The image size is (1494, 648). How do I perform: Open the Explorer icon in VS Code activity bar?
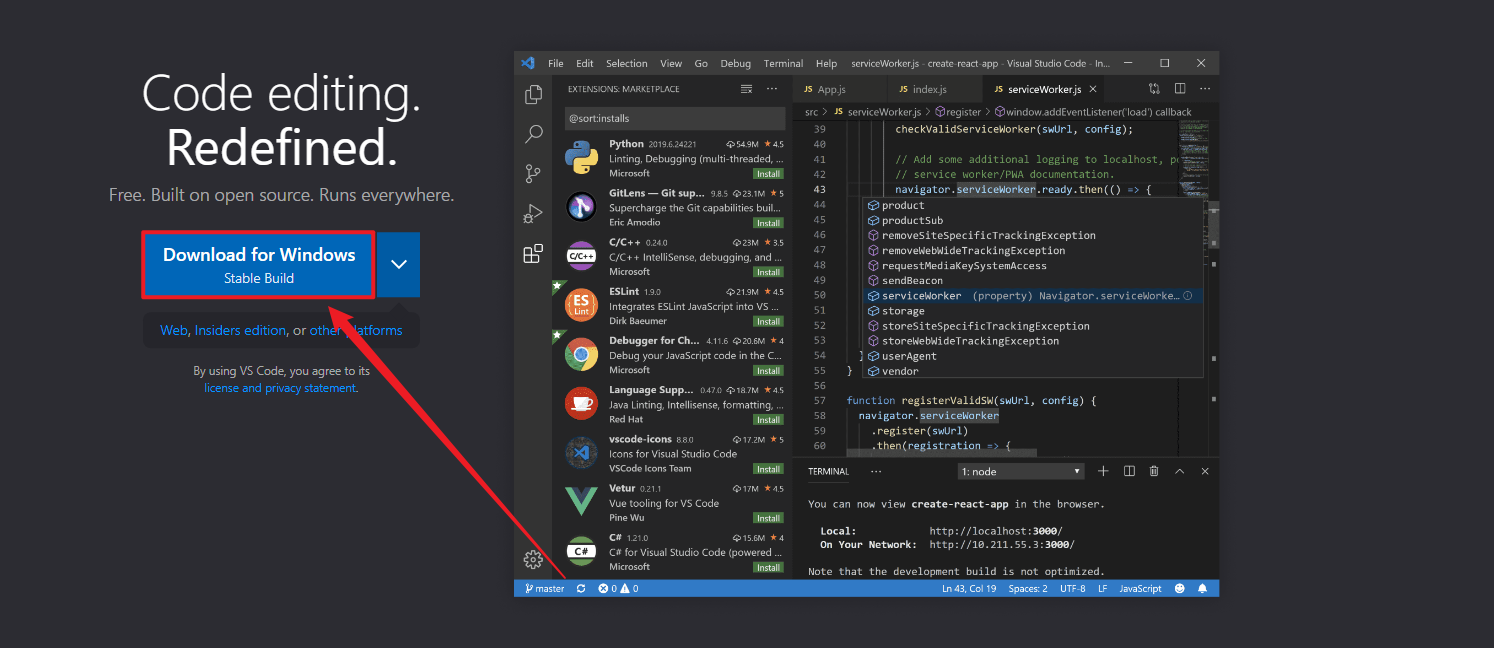click(x=533, y=95)
